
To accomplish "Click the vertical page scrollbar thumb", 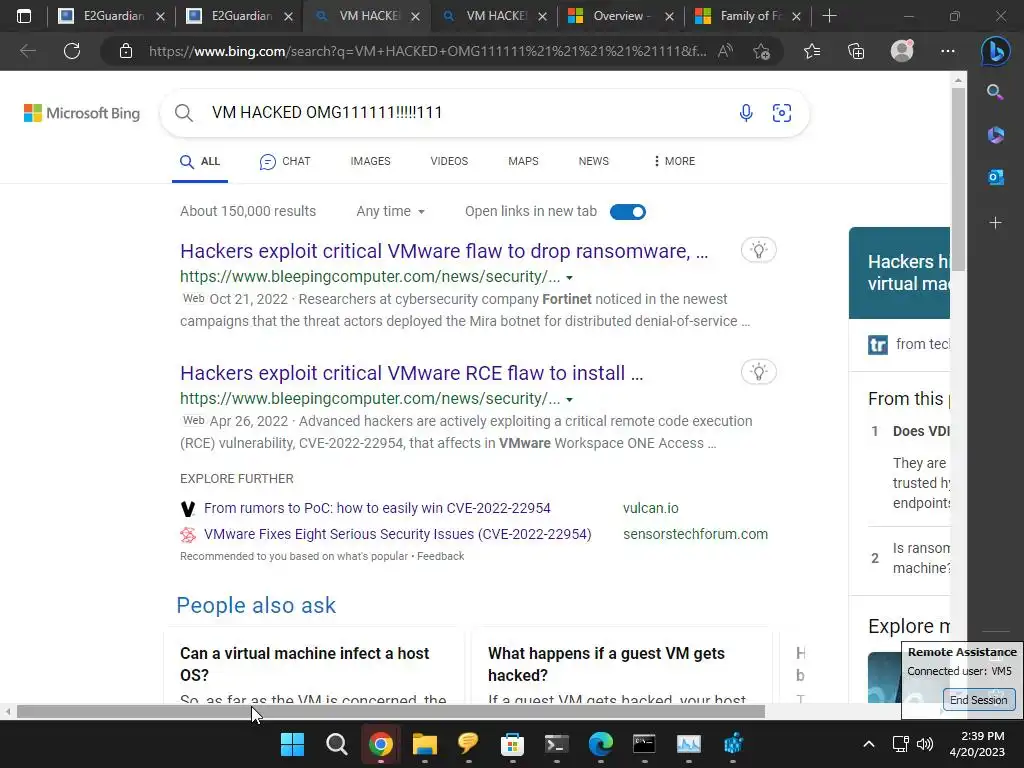I will tap(958, 180).
